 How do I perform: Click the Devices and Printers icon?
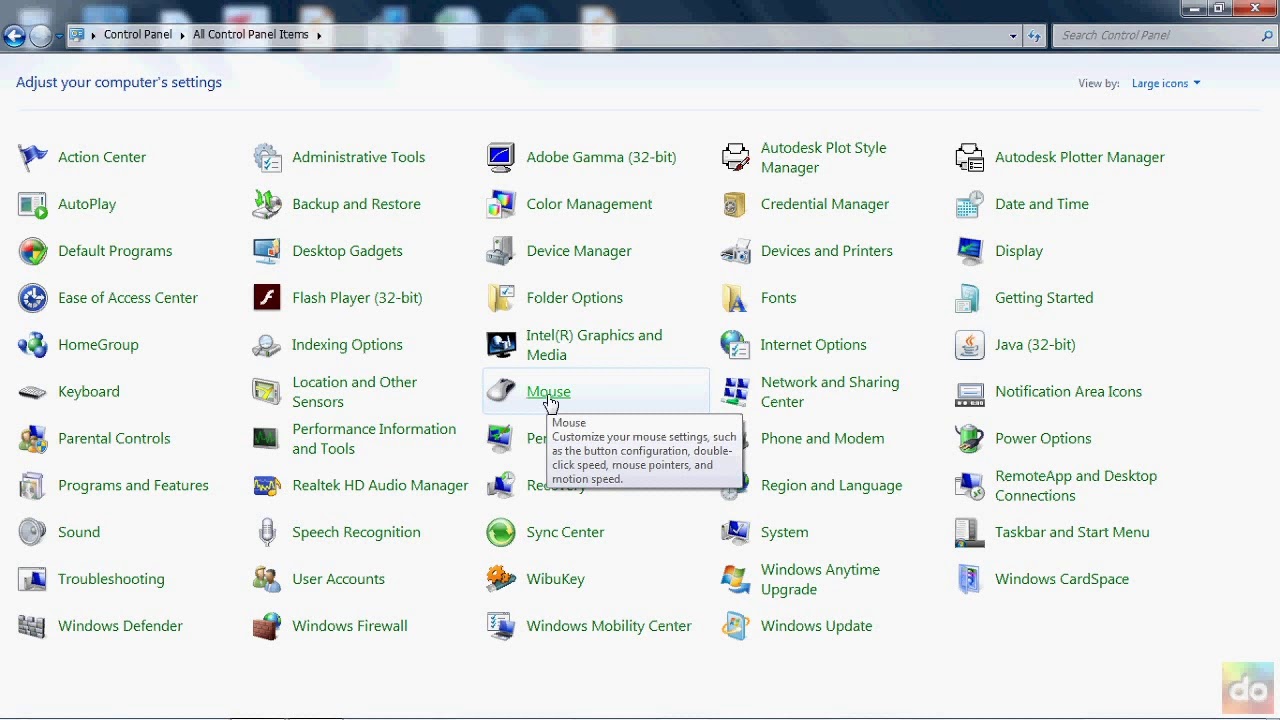736,251
